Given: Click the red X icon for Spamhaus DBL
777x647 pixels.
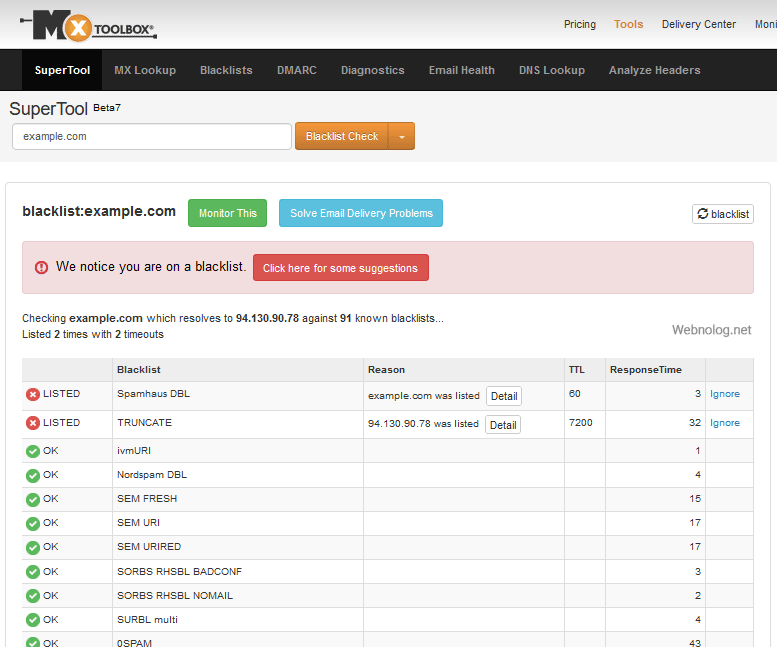Looking at the screenshot, I should (33, 394).
